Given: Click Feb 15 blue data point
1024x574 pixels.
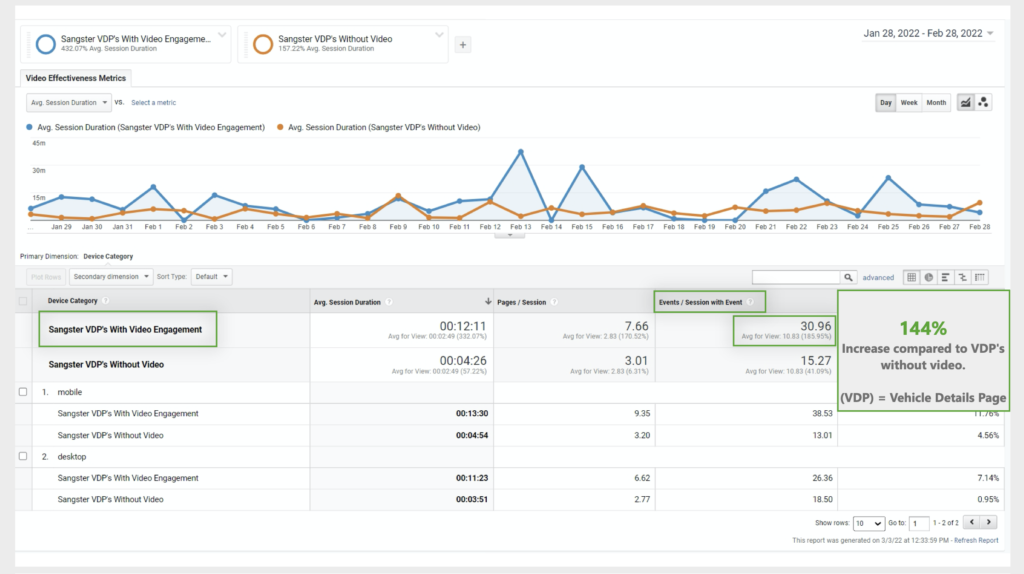Looking at the screenshot, I should point(582,167).
